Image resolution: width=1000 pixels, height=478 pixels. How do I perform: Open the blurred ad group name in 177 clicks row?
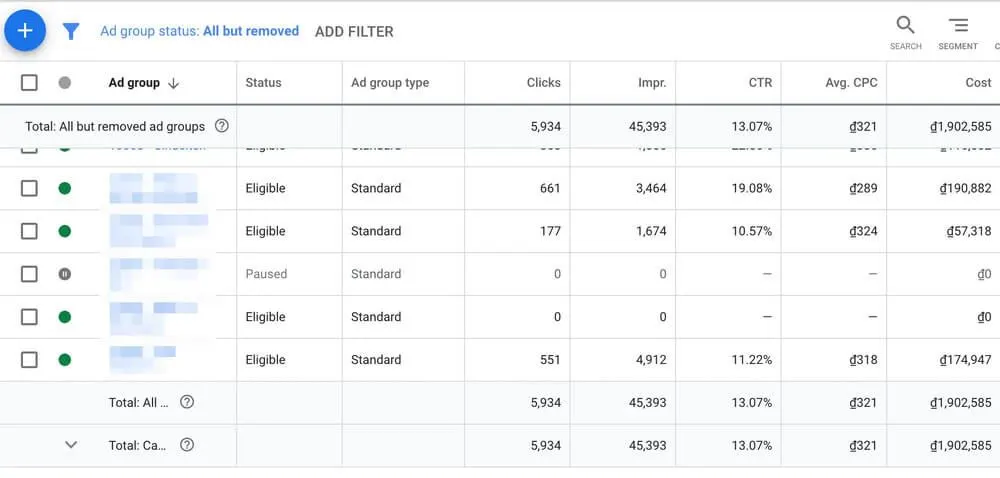pyautogui.click(x=158, y=231)
